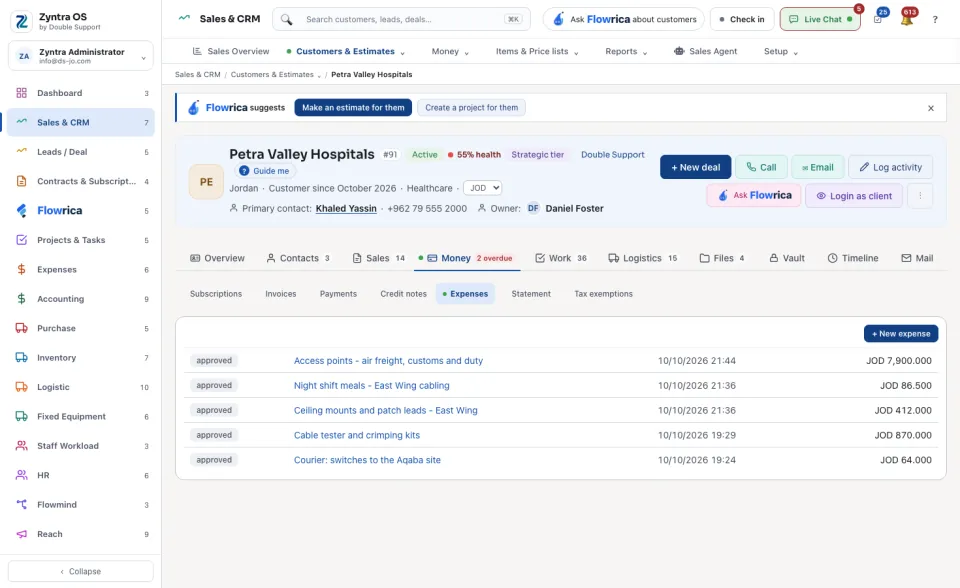Click the DF owner avatar
Viewport: 960px width, 588px height.
tap(533, 208)
